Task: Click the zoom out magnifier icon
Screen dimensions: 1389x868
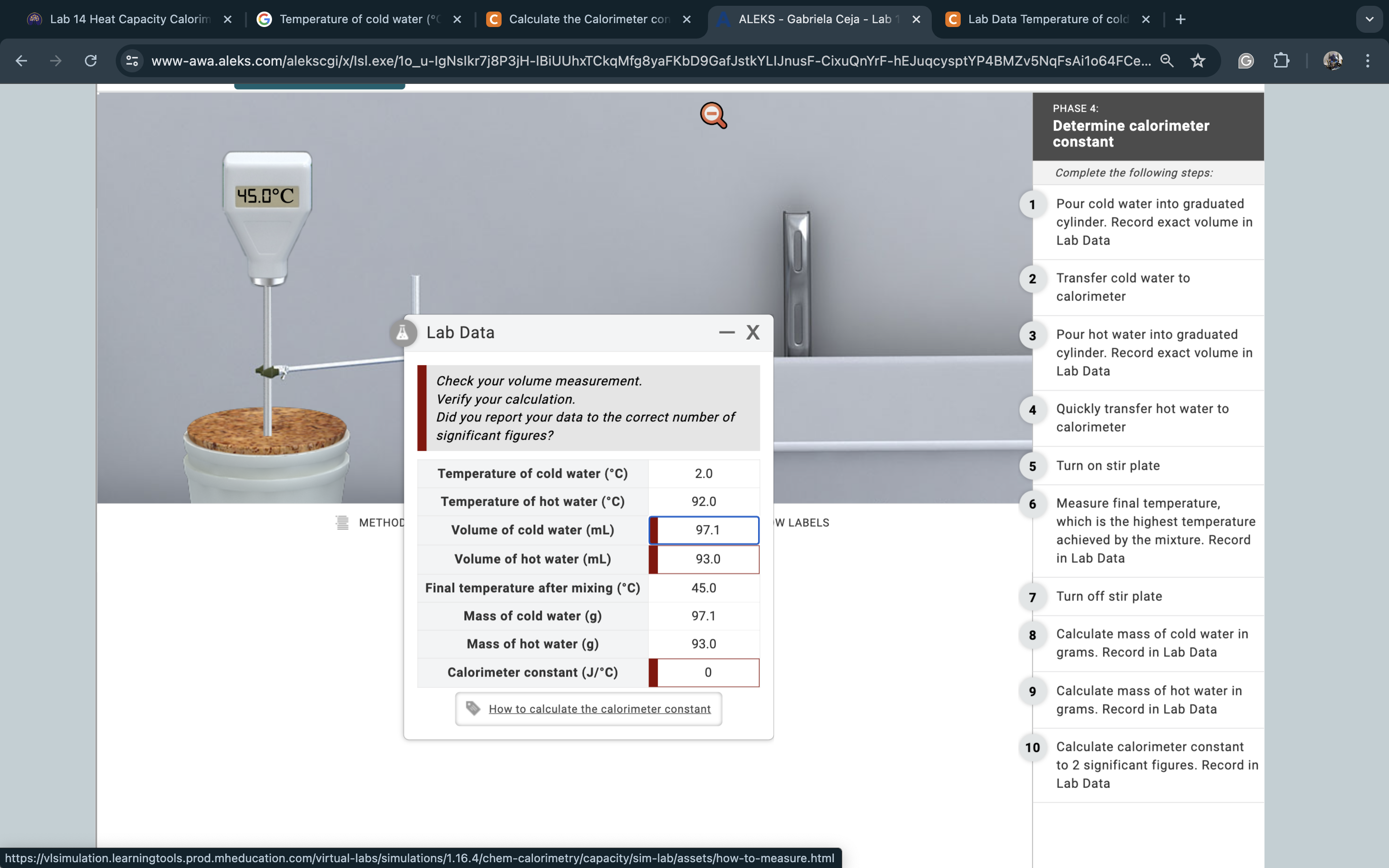Action: coord(713,115)
